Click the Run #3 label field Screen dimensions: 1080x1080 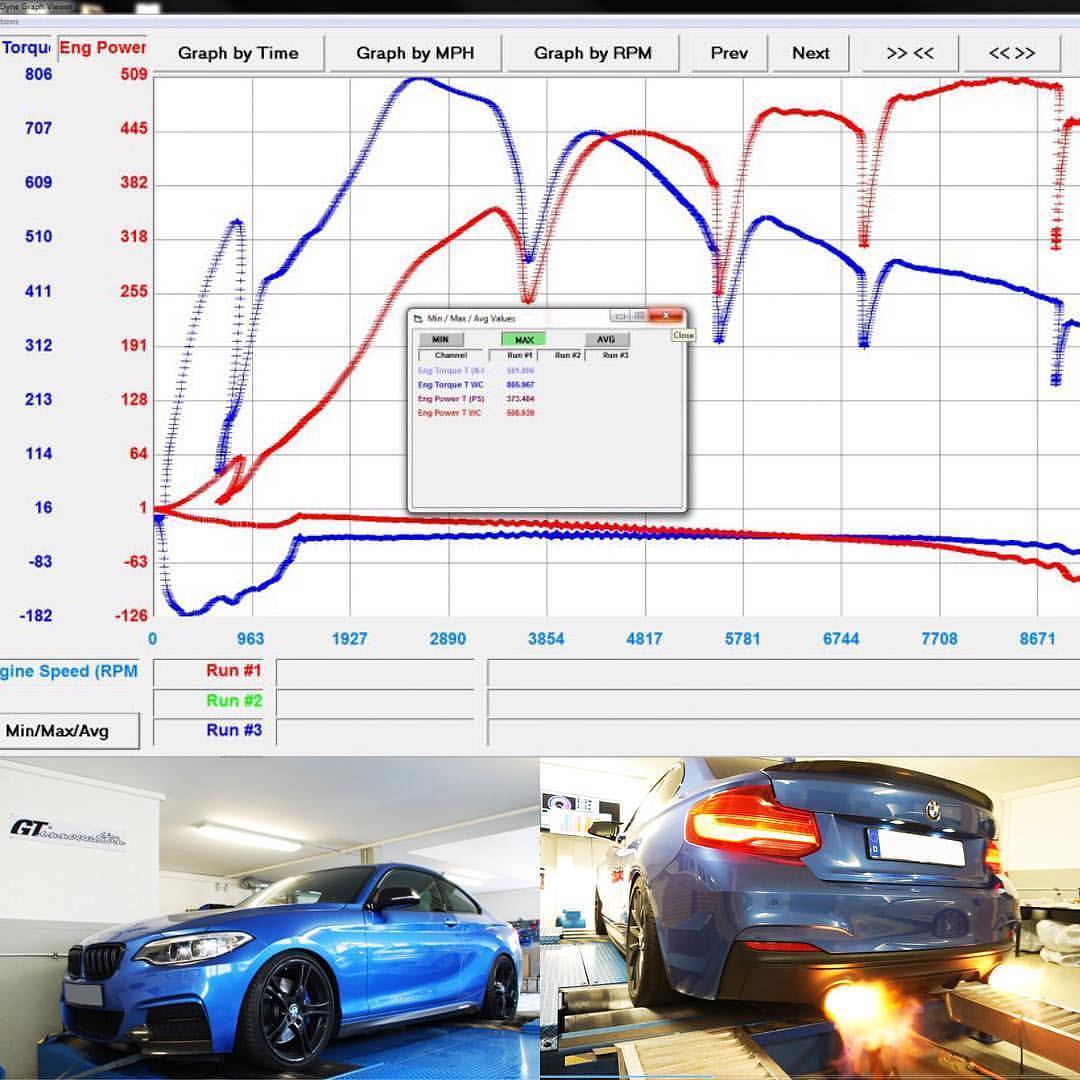(x=234, y=730)
